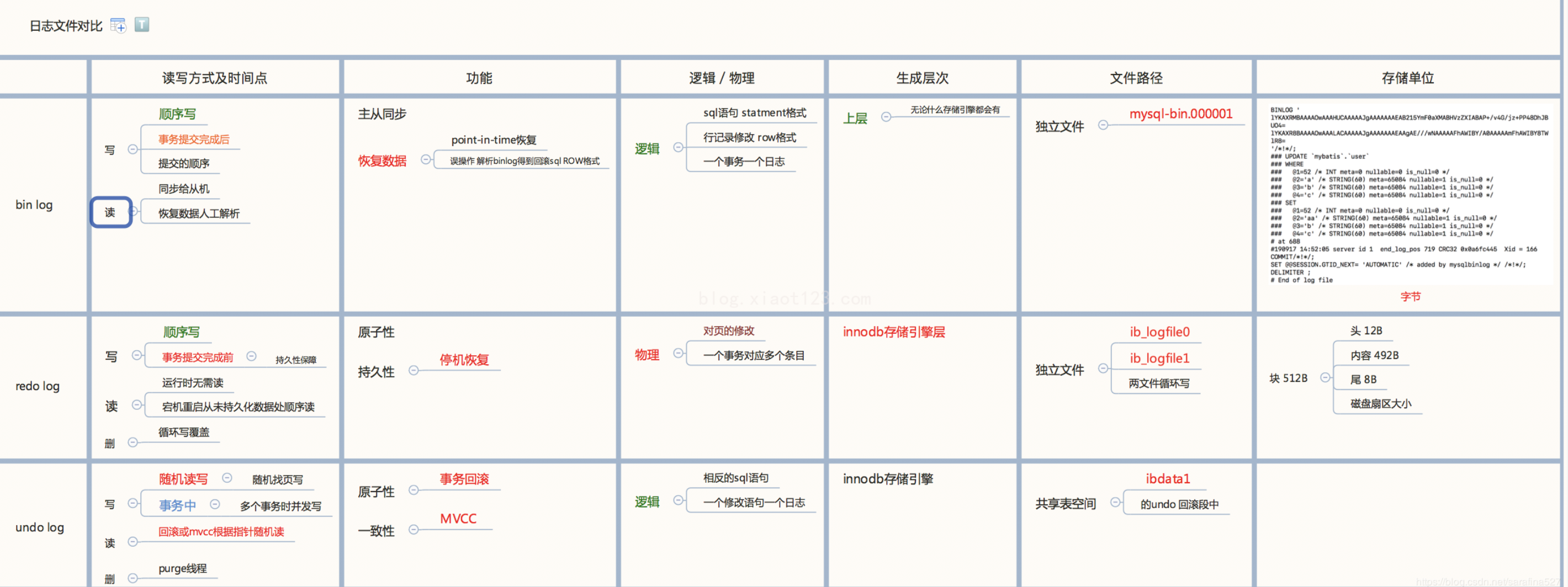This screenshot has width=1568, height=587.
Task: Collapse the bin log 写 node
Action: coord(133,149)
